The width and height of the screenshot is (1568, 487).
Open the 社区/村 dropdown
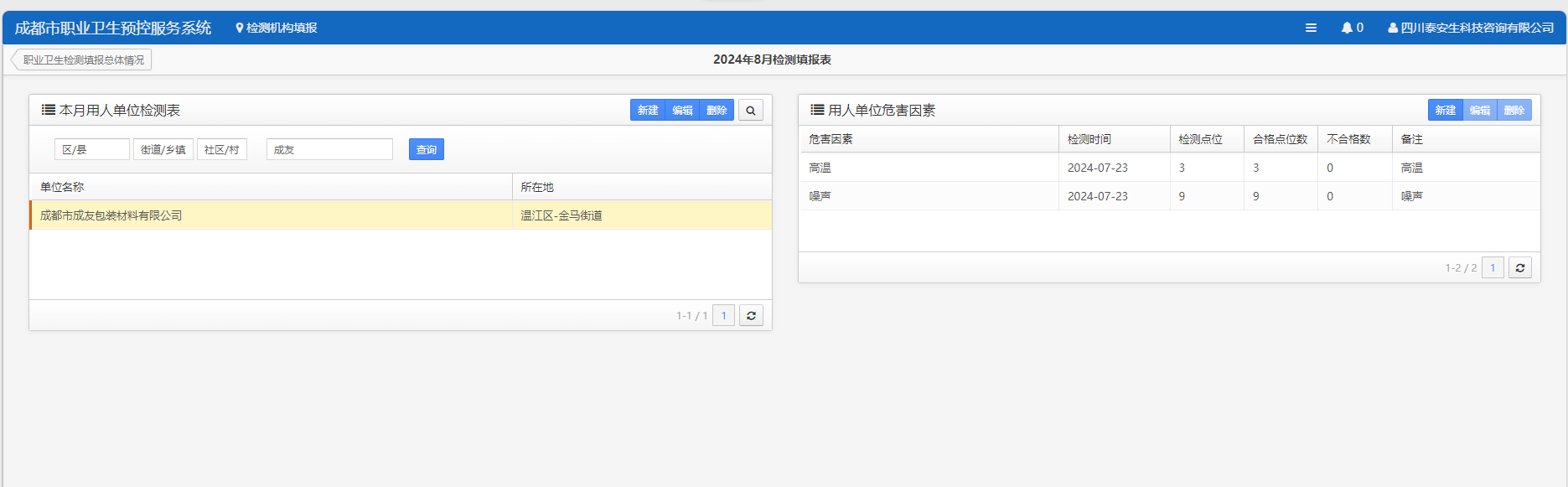pyautogui.click(x=222, y=150)
